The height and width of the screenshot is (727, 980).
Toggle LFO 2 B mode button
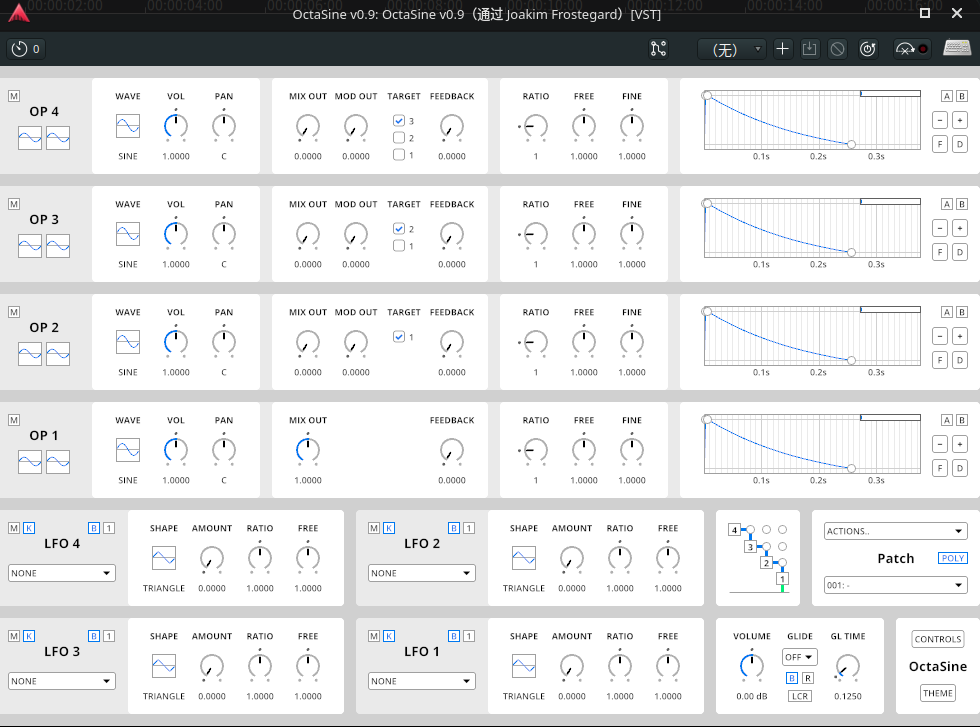pyautogui.click(x=454, y=528)
